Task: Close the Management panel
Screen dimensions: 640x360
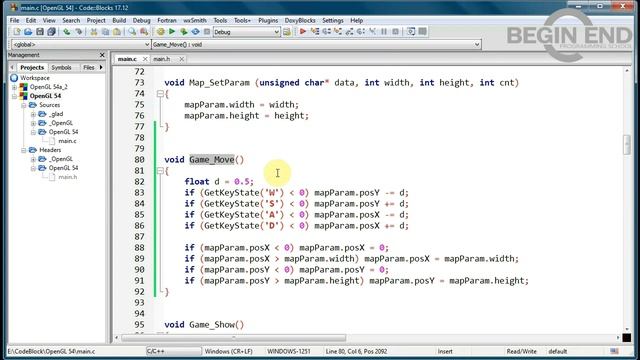Action: coord(102,55)
